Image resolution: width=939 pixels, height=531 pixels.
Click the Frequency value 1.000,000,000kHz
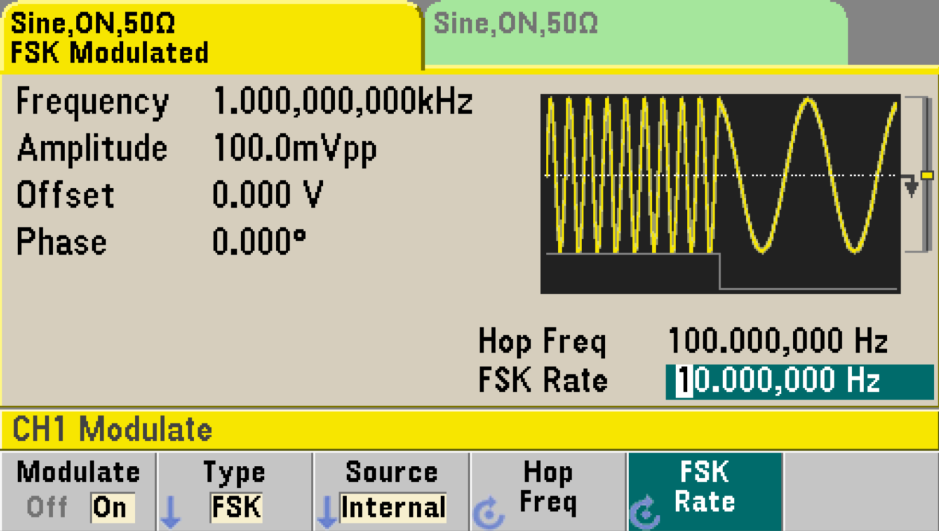[343, 101]
